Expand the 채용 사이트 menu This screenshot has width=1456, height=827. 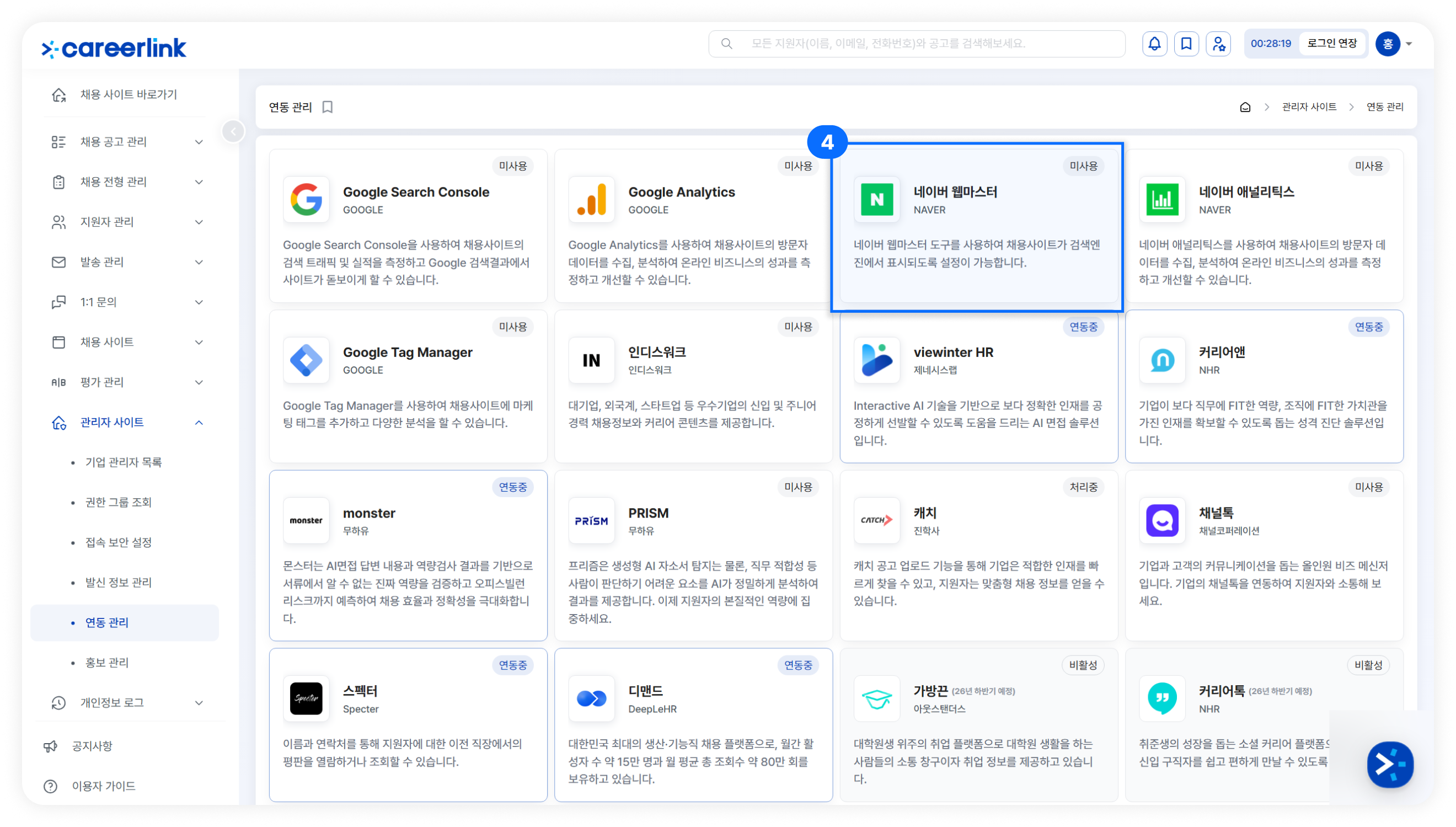click(199, 343)
